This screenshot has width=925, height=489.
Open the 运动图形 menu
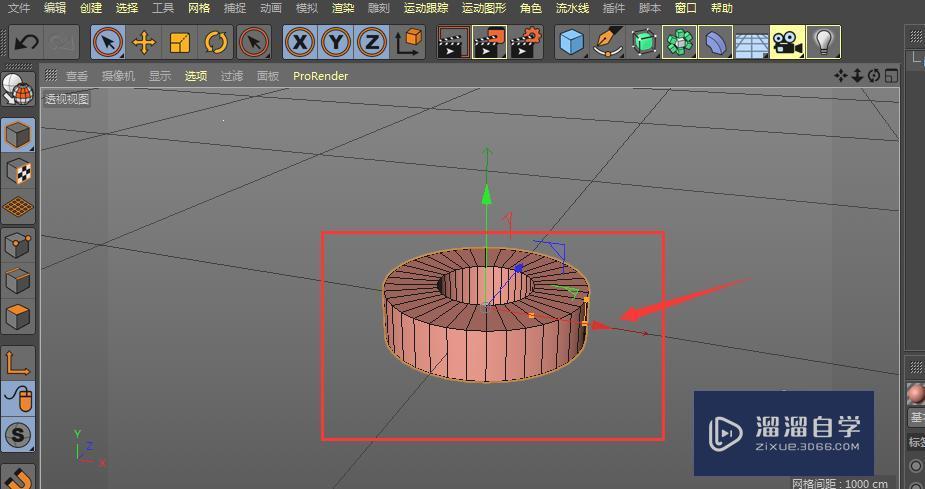tap(484, 8)
